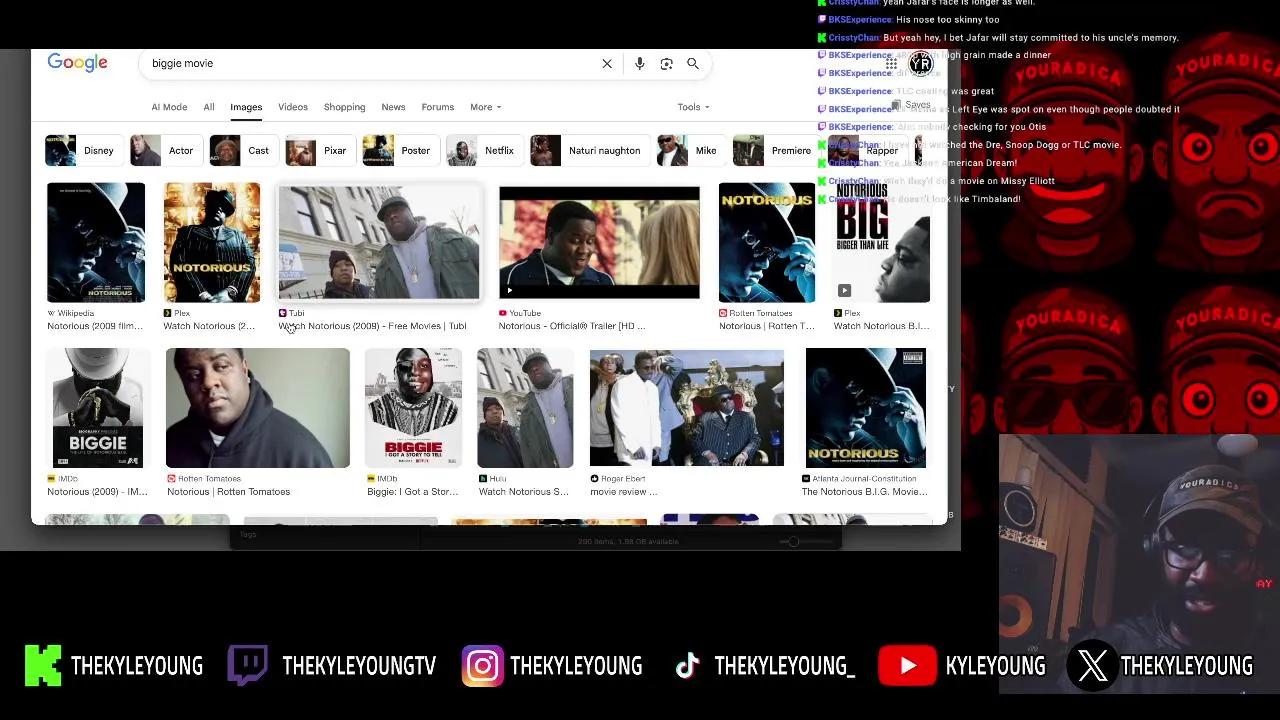The image size is (1280, 720).
Task: Switch to the News tab
Action: click(393, 107)
